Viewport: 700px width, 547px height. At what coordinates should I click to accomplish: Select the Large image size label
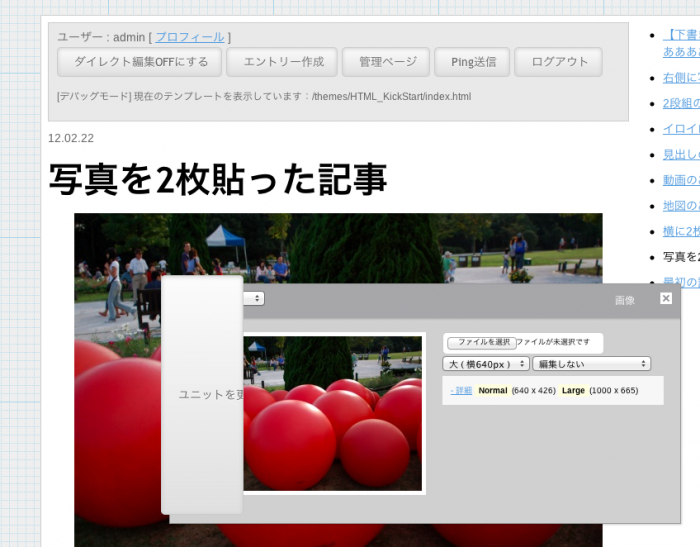pos(573,391)
